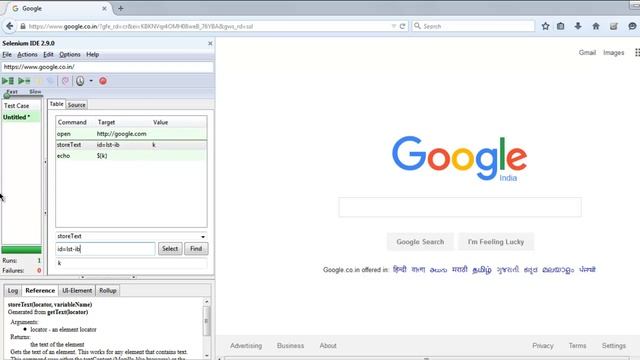Go to the Home page icon
The image size is (640, 360).
(596, 26)
